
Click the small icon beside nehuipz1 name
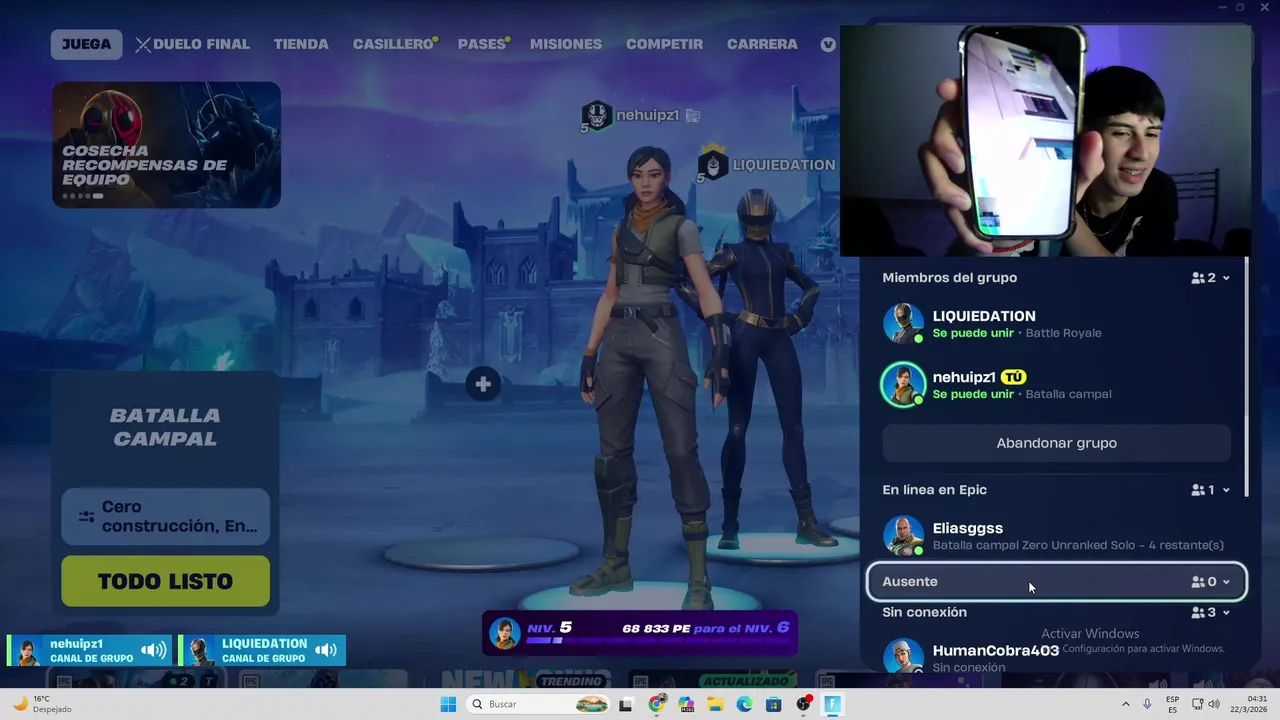pos(692,116)
